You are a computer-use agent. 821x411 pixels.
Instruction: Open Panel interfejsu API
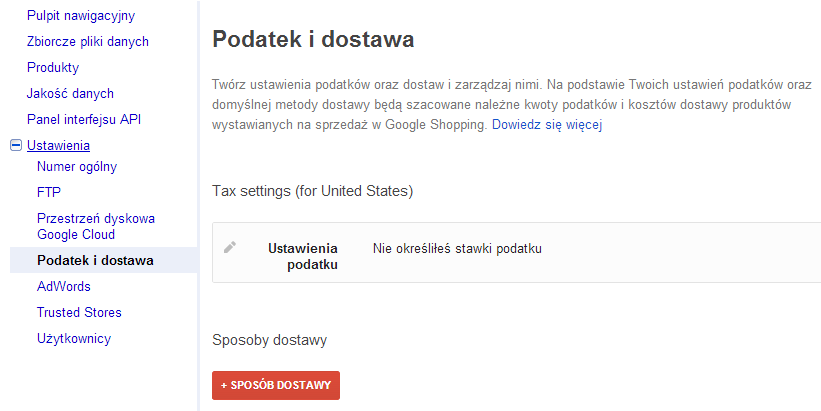(x=85, y=120)
